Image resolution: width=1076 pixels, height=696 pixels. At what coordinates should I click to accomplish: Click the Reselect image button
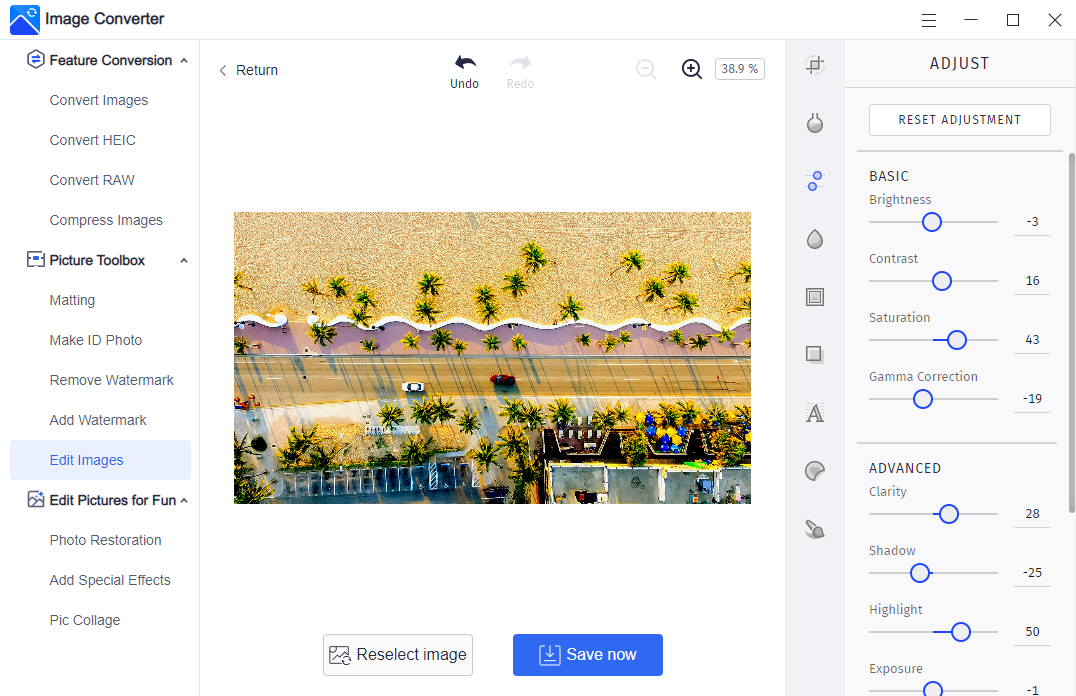pyautogui.click(x=398, y=655)
